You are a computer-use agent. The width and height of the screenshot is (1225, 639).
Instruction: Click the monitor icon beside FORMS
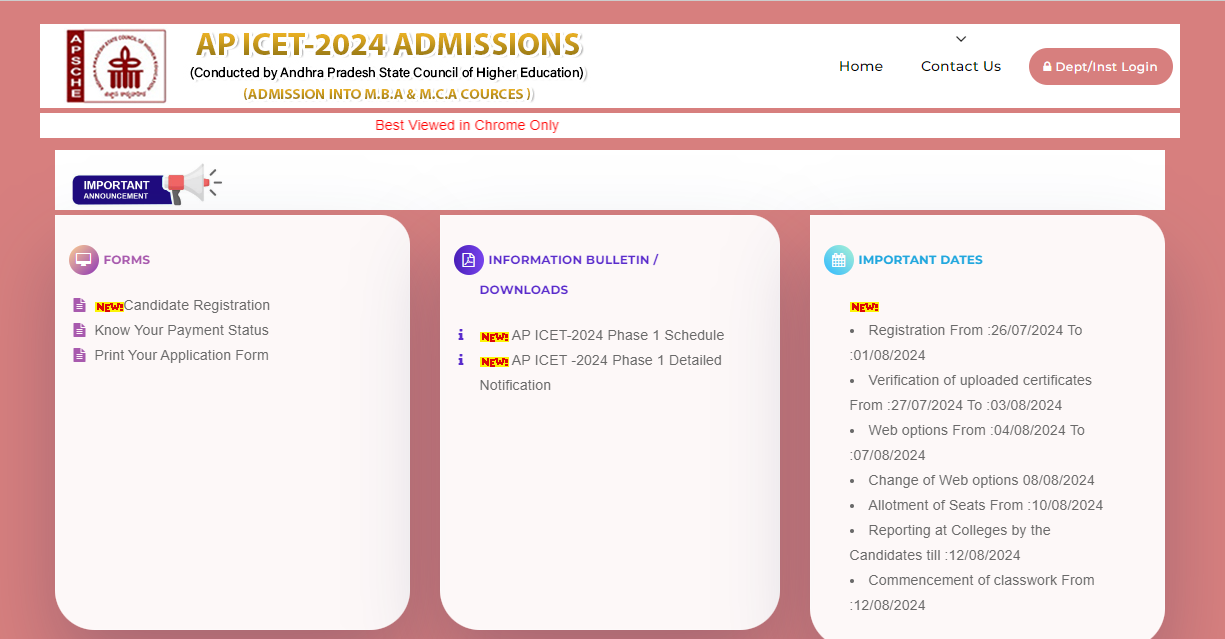[84, 260]
